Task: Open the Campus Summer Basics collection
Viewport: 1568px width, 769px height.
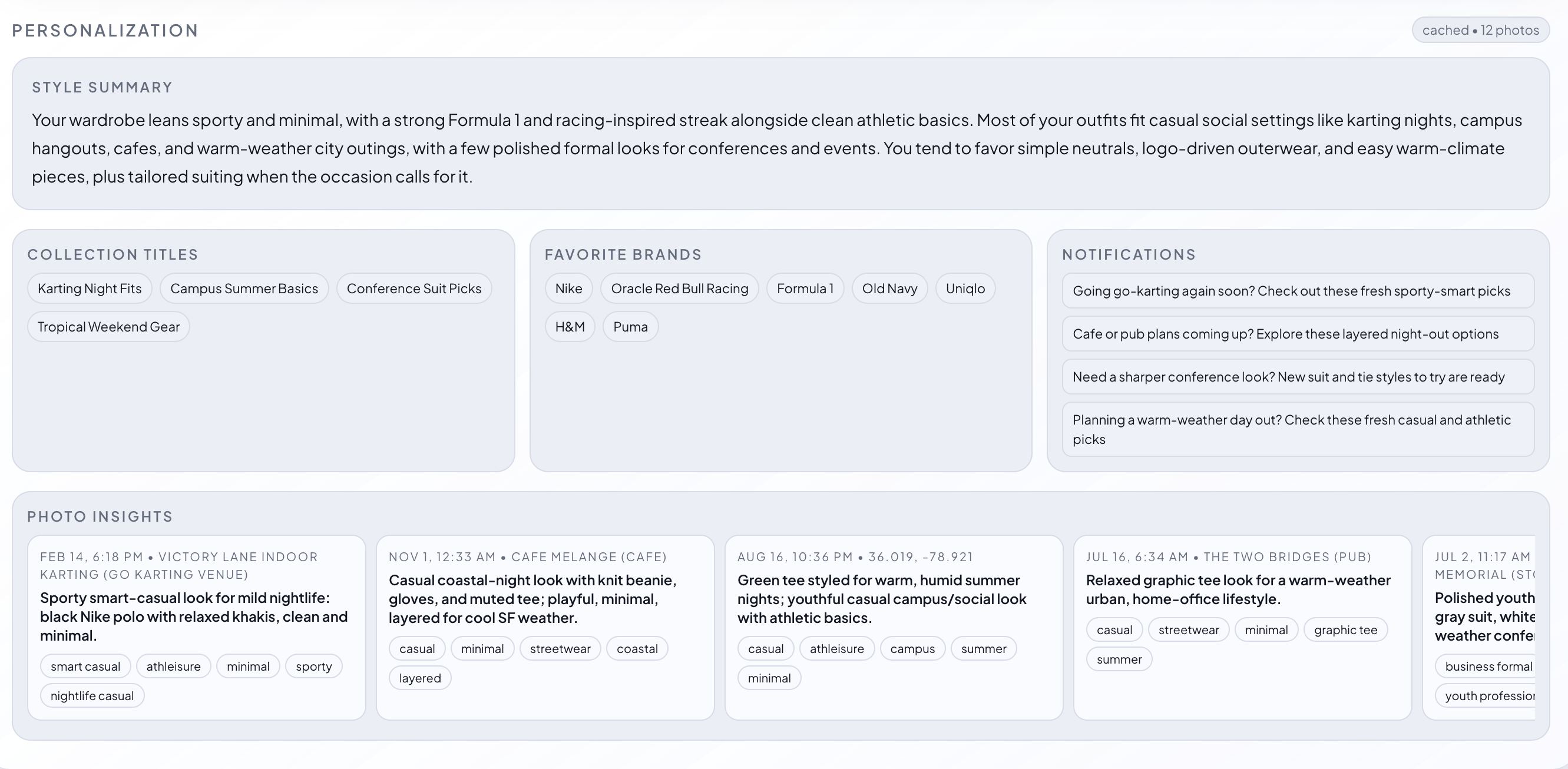Action: pos(243,289)
